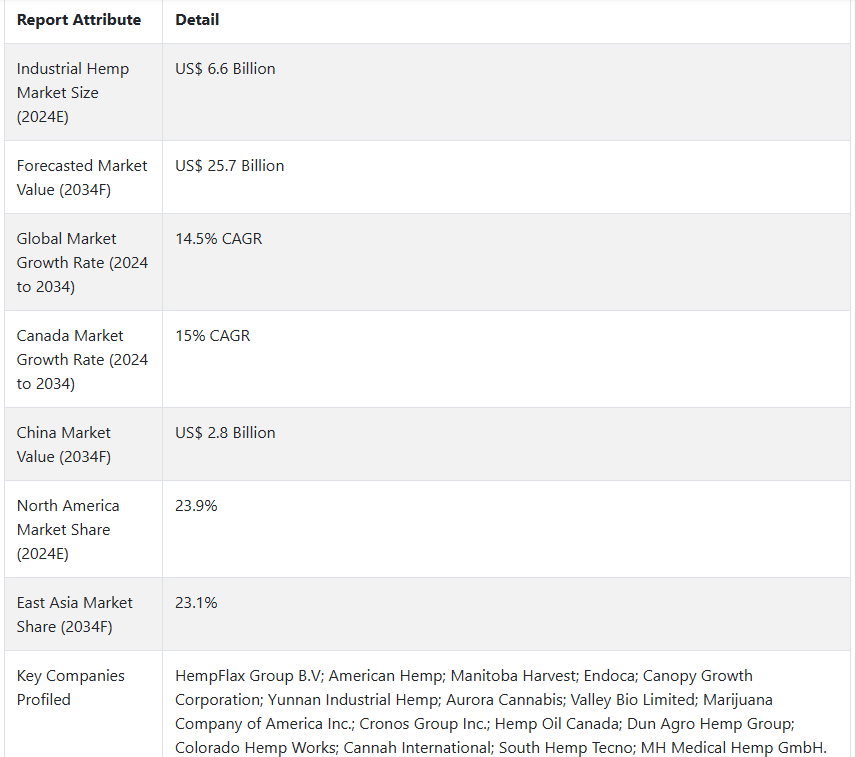This screenshot has height=757, width=855.
Task: Click the US$ 6.6 Billion value
Action: (225, 69)
